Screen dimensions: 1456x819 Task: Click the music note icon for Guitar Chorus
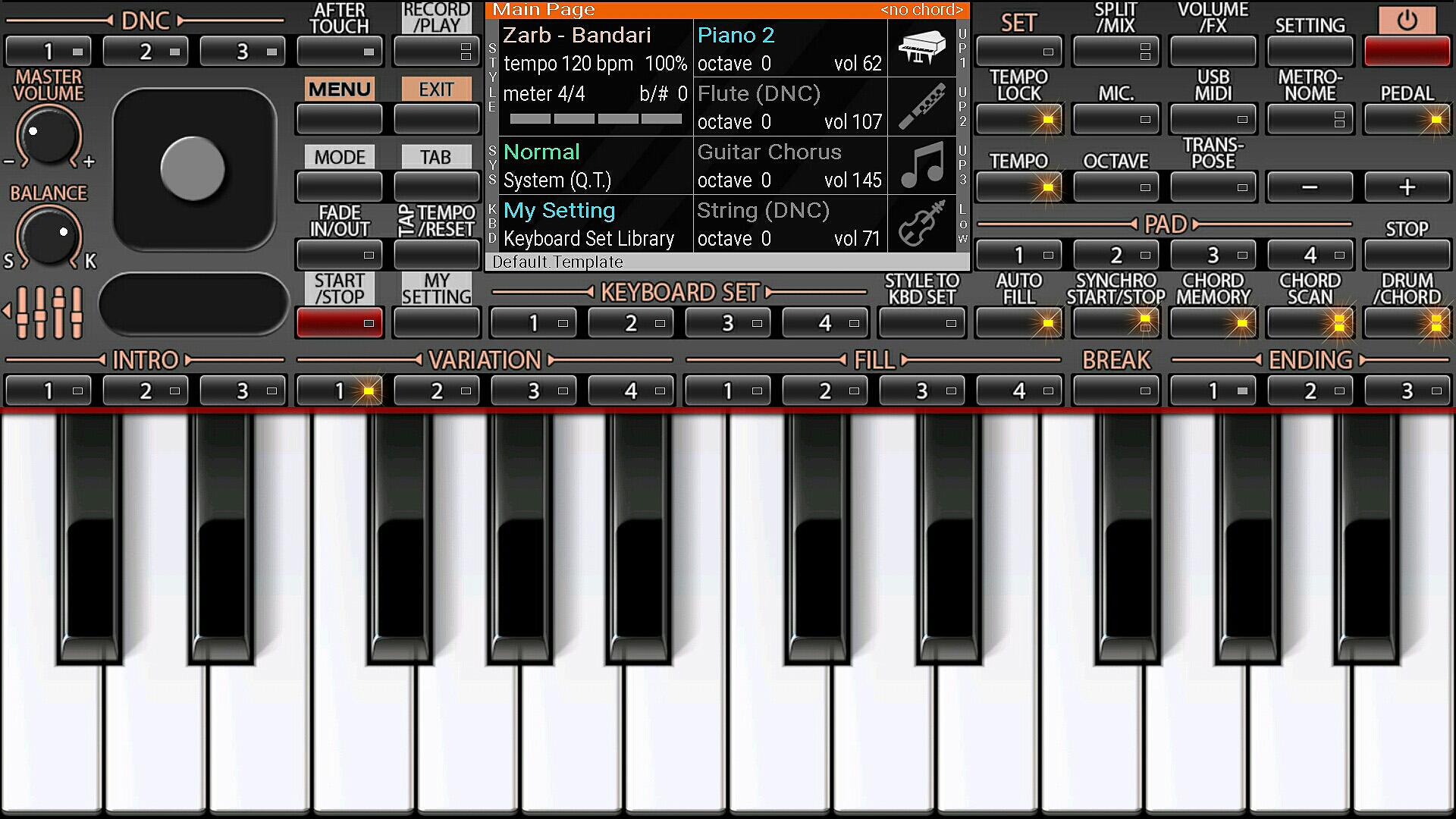point(921,165)
